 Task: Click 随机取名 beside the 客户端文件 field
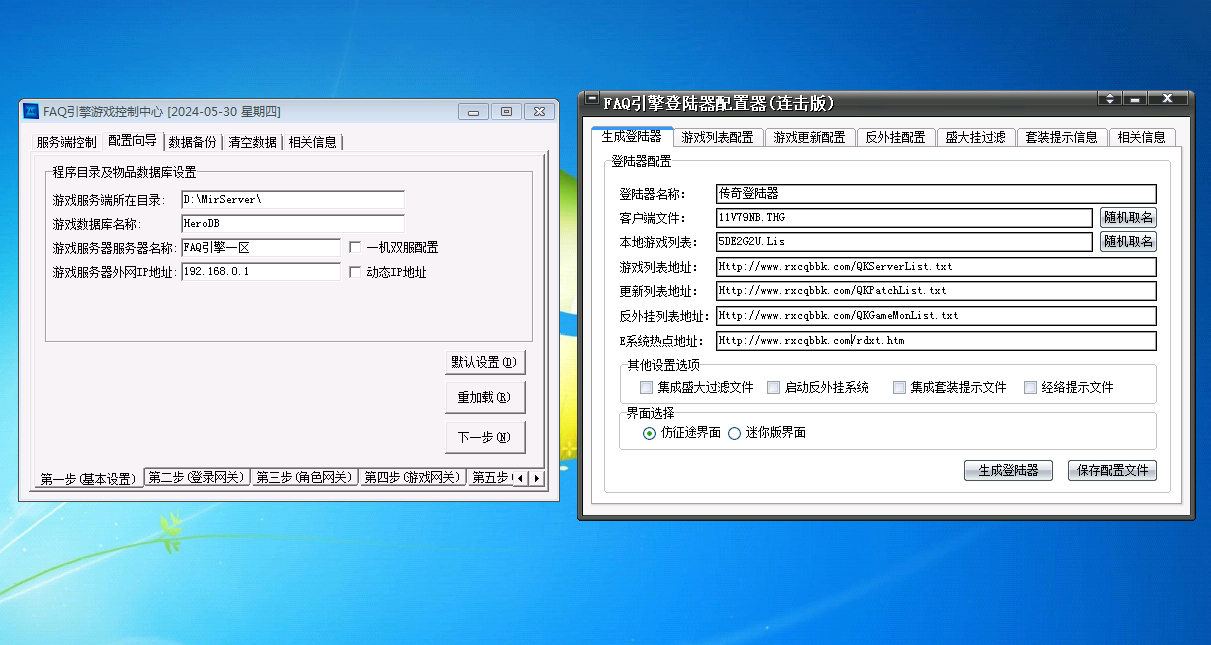coord(1128,217)
